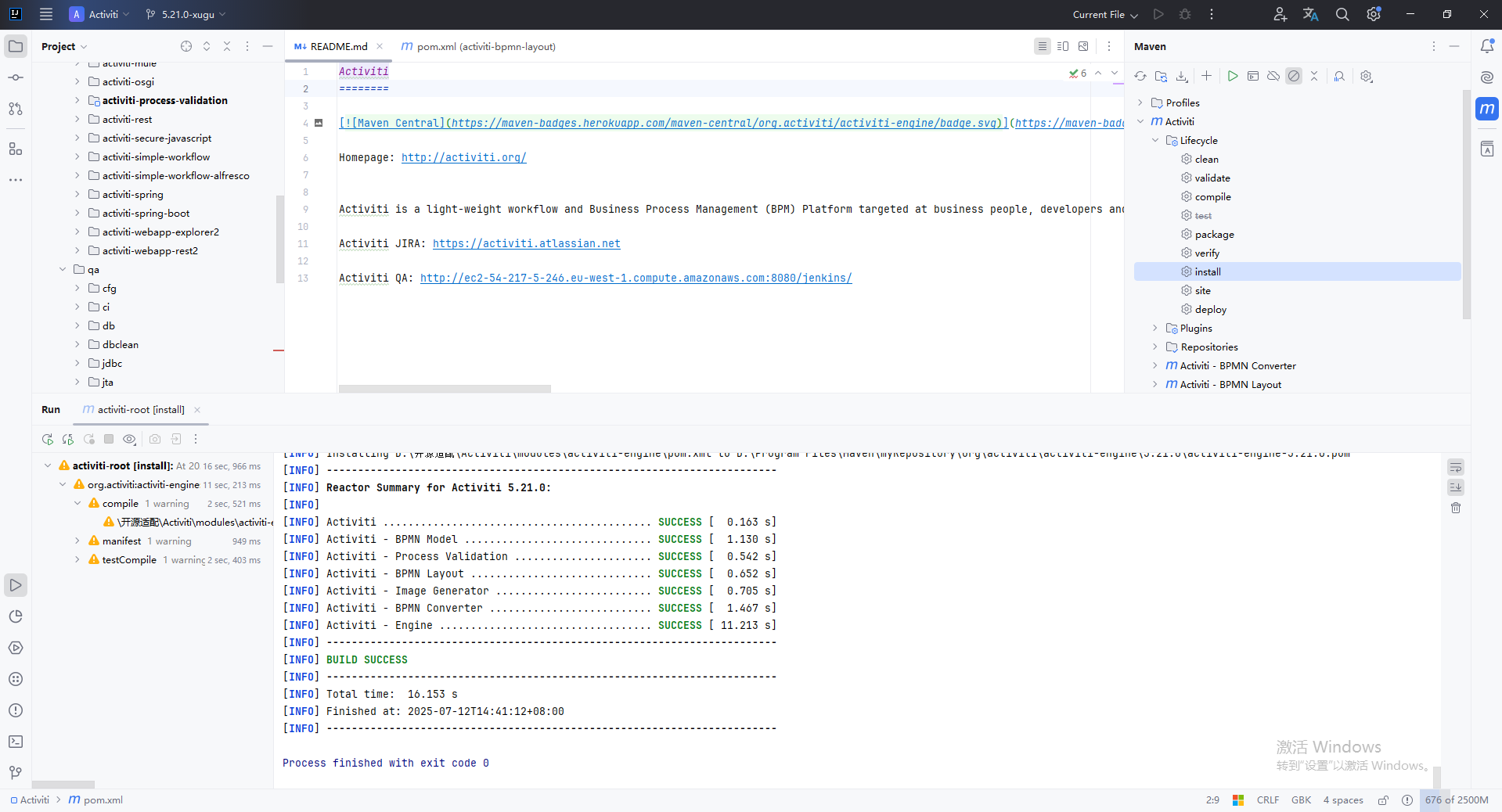The height and width of the screenshot is (812, 1502).
Task: Open the 5.21.0-xugu branch dropdown
Action: point(185,15)
